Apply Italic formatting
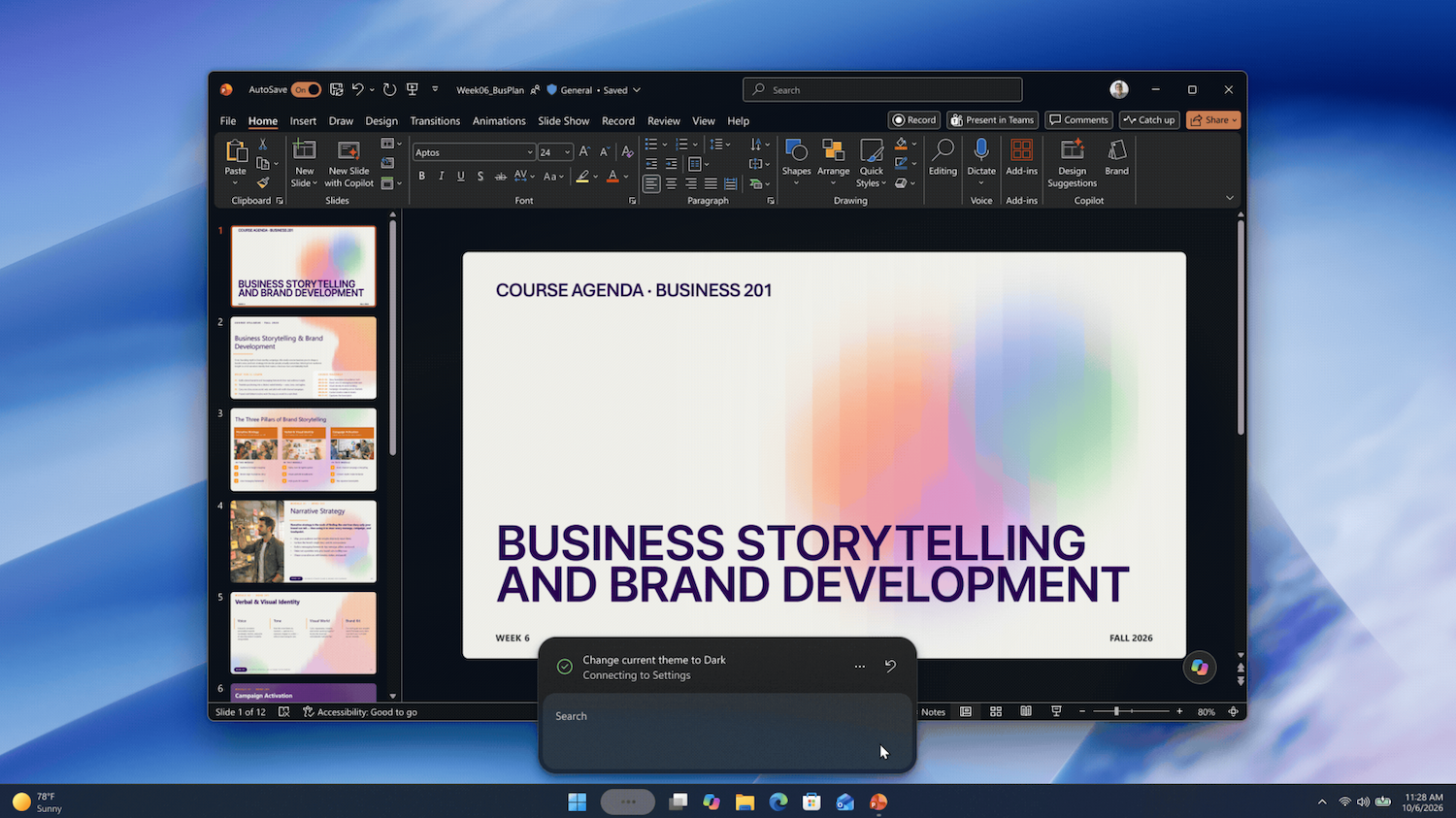This screenshot has height=818, width=1456. click(x=442, y=177)
